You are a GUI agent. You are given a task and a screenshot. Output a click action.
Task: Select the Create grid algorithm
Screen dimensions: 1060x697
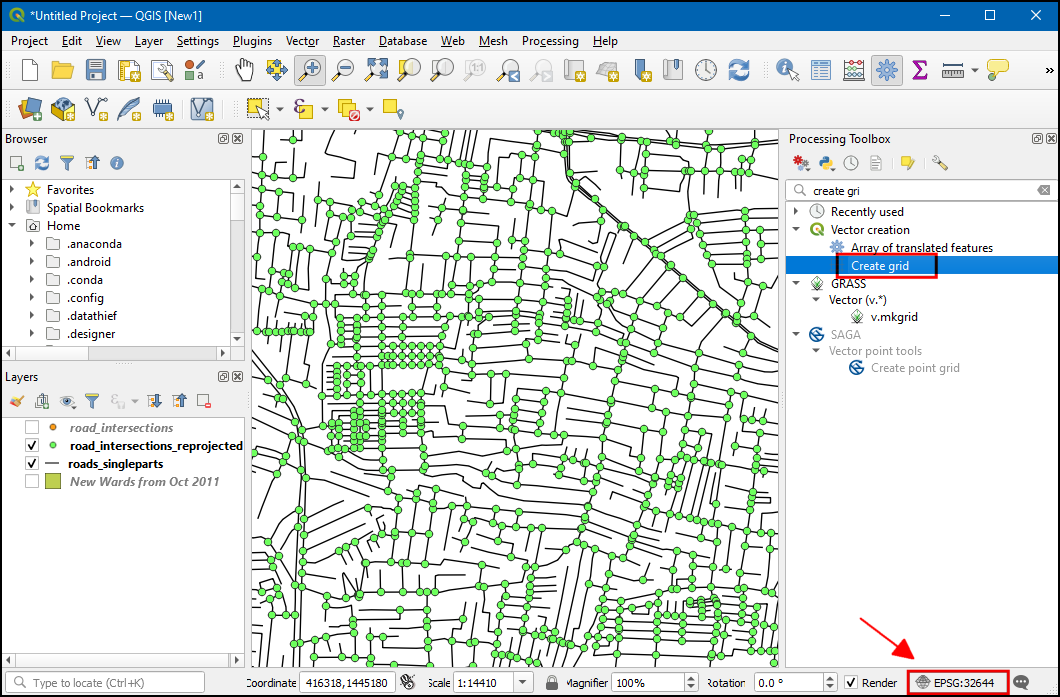click(880, 266)
